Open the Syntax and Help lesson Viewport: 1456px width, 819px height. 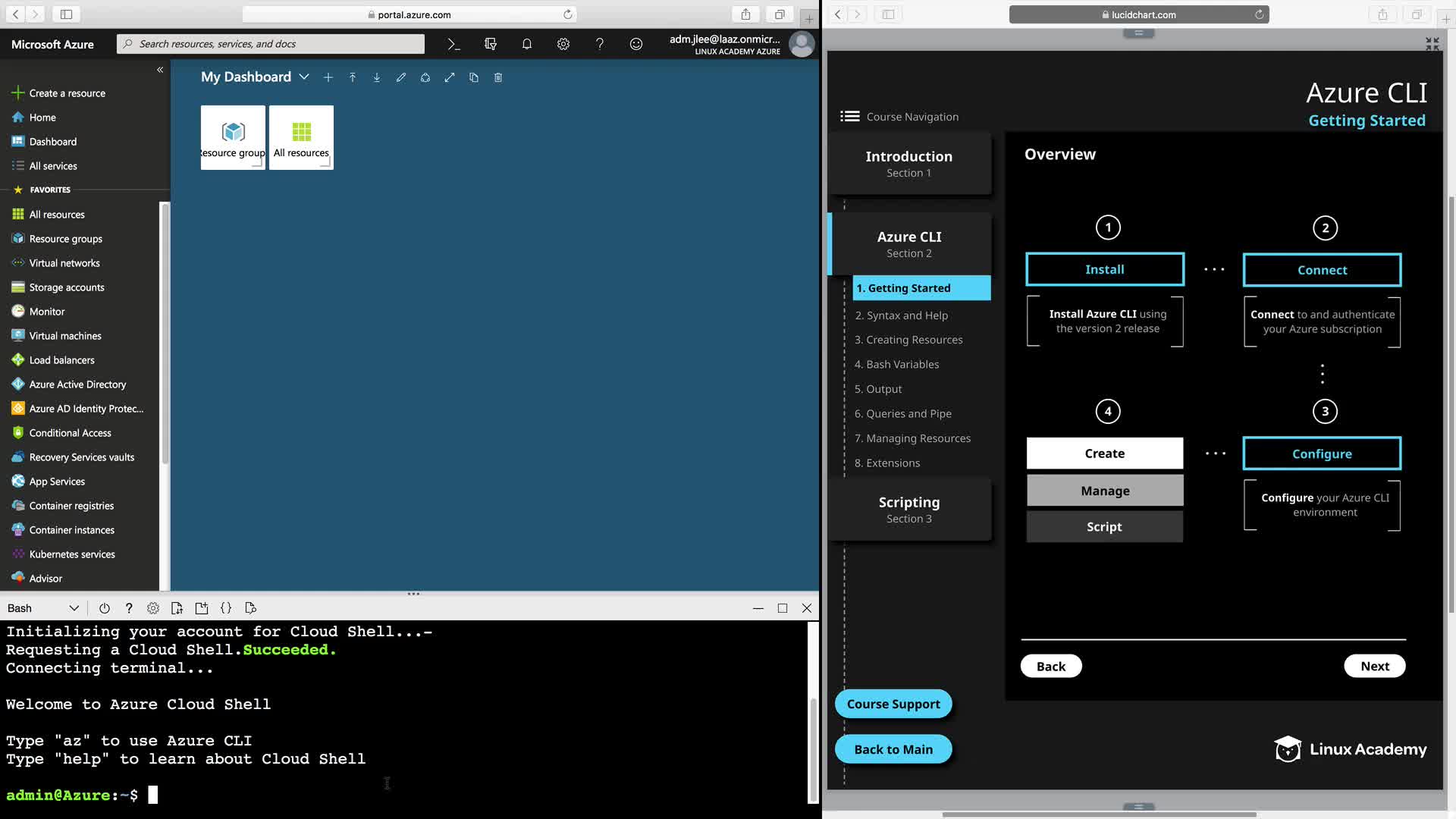tap(907, 315)
